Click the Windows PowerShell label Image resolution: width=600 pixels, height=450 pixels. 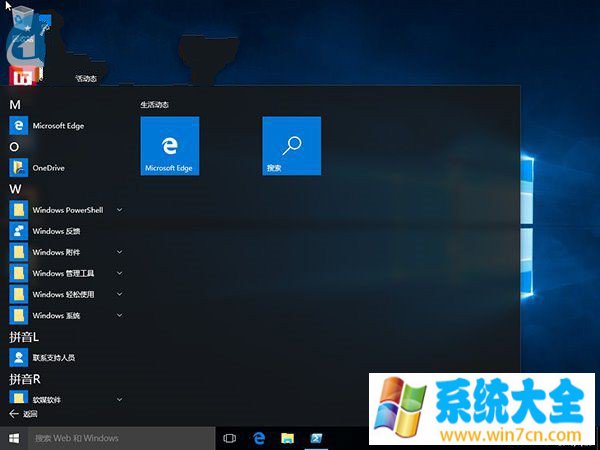click(68, 210)
